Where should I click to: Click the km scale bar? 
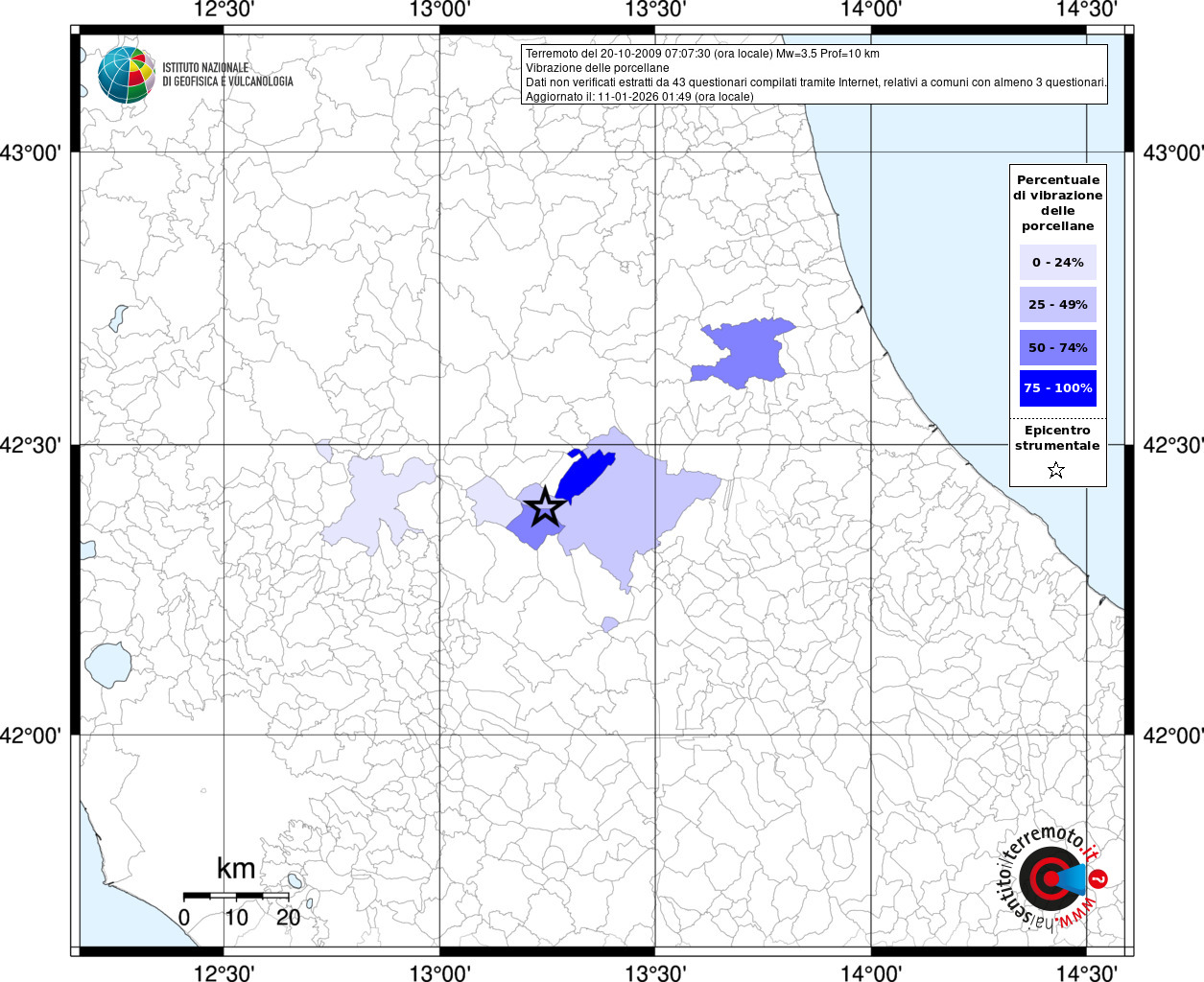pyautogui.click(x=236, y=895)
